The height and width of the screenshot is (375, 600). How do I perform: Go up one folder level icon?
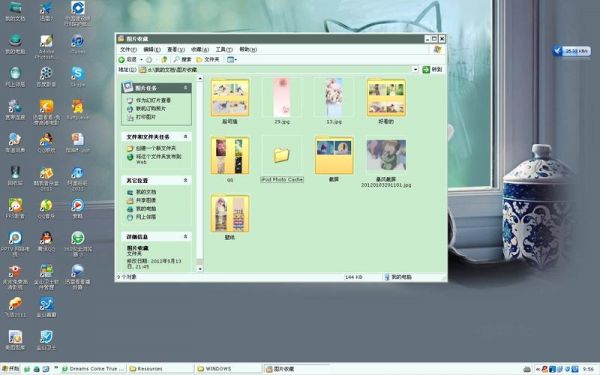click(164, 60)
